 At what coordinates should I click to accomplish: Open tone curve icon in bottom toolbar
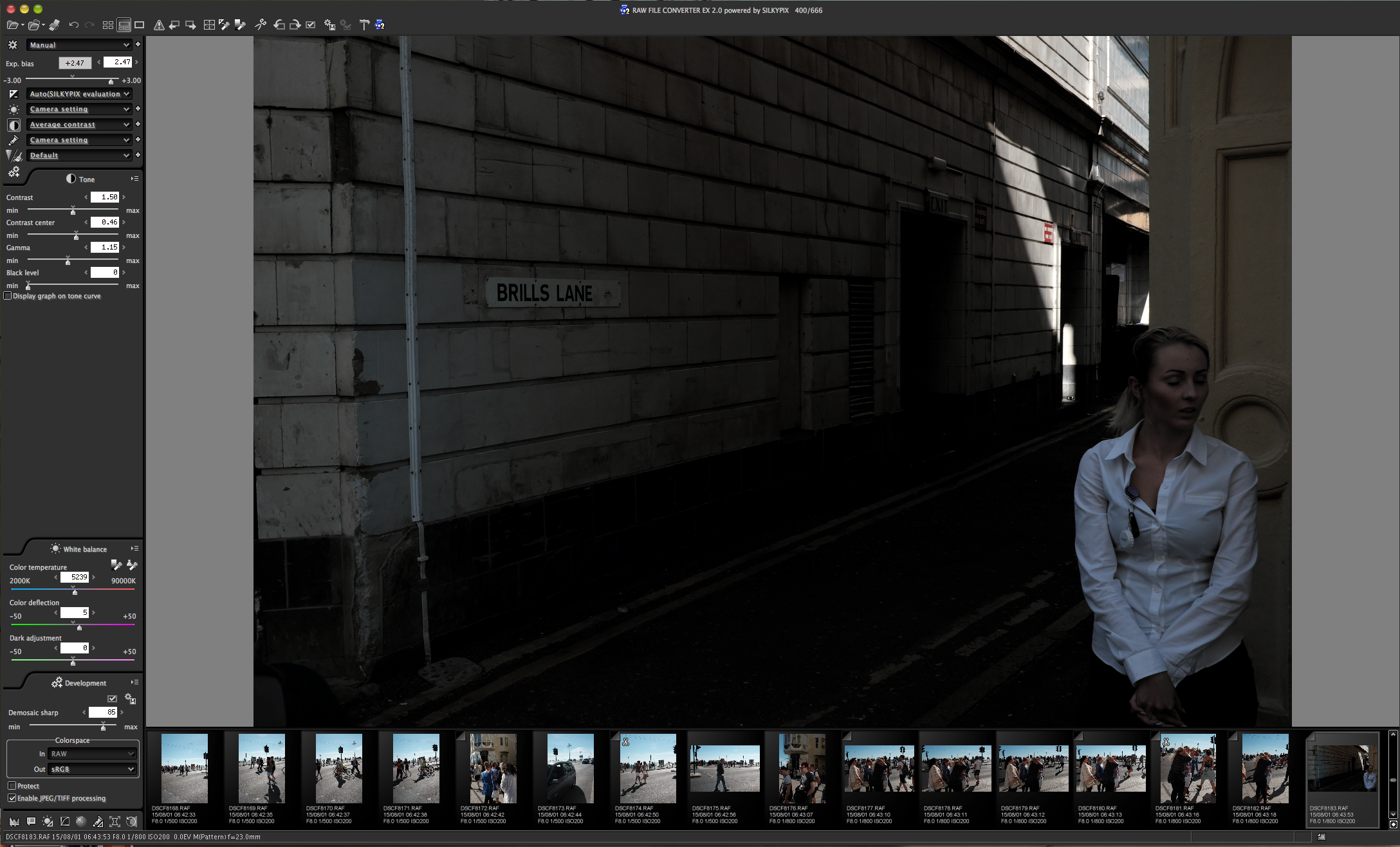[x=64, y=821]
